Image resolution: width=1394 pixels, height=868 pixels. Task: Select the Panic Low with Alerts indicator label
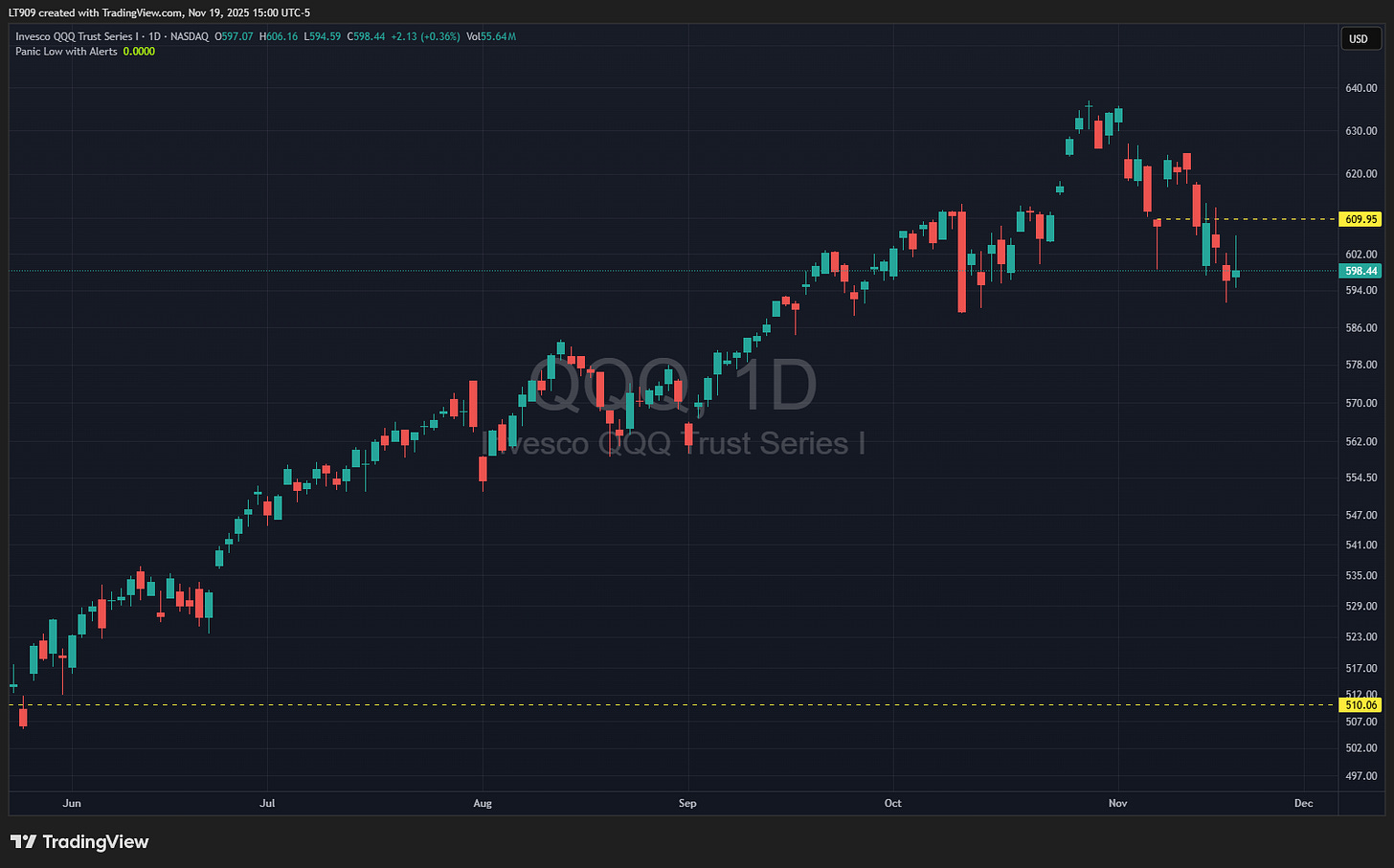tap(66, 52)
